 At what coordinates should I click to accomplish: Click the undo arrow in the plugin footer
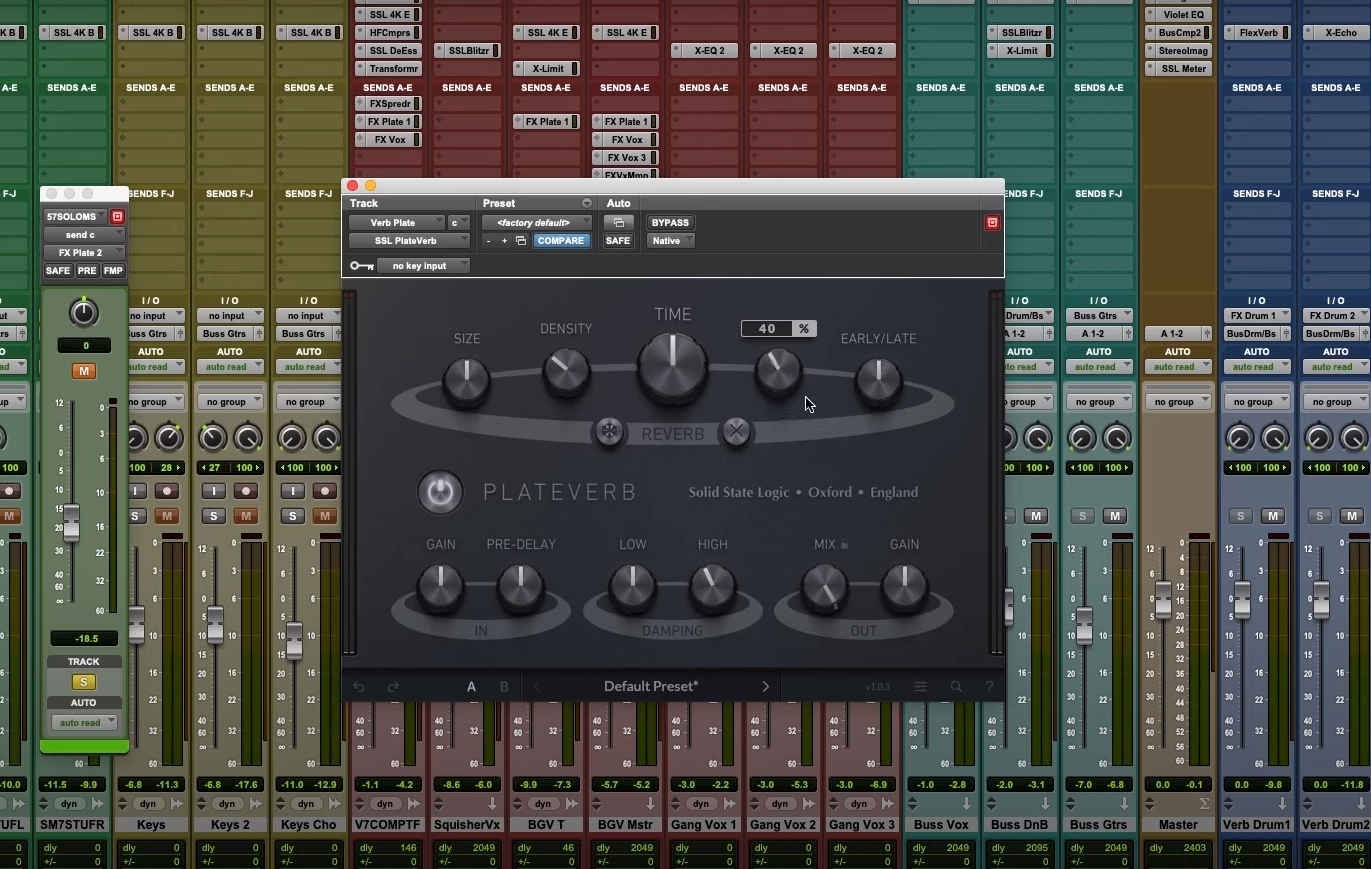359,686
